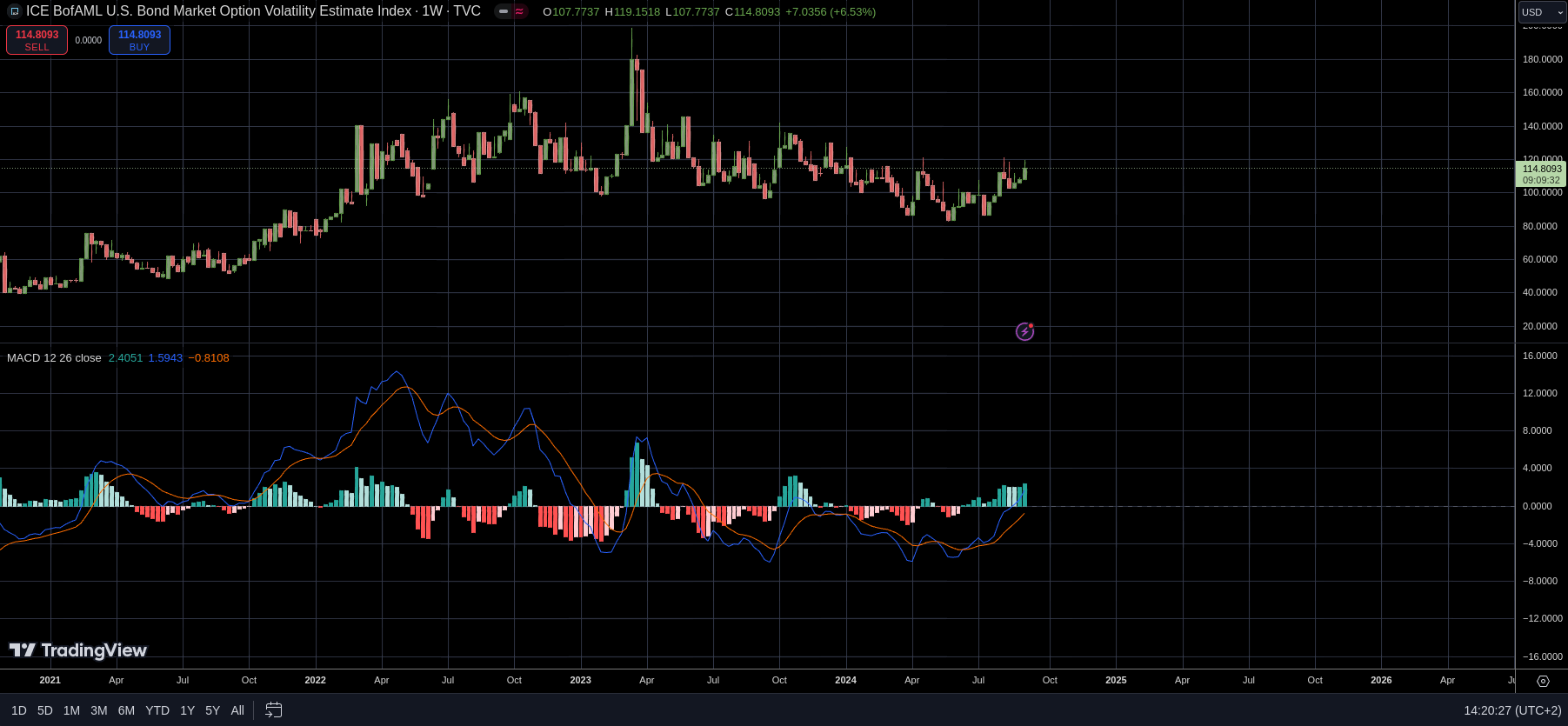Click the symbol icon before the chart title
1568x726 pixels.
click(x=14, y=12)
